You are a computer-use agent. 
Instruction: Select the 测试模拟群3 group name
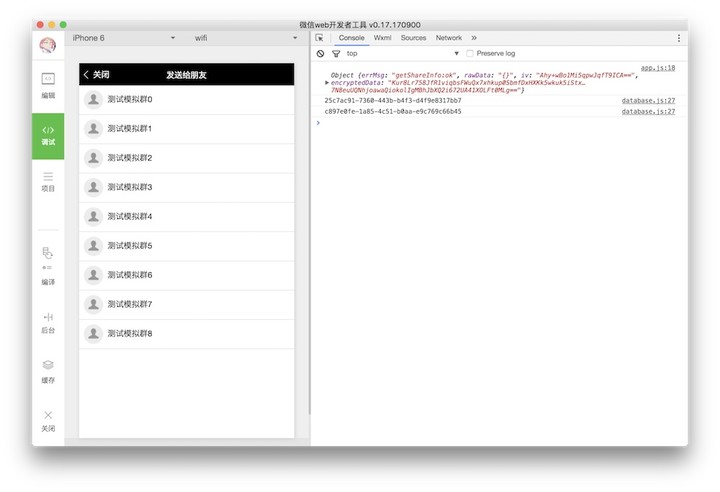click(130, 187)
